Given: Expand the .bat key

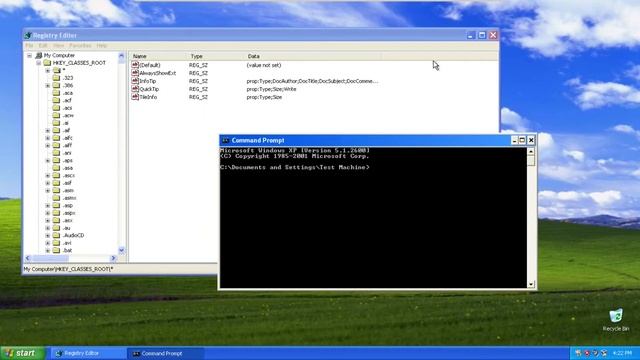Looking at the screenshot, I should [x=48, y=250].
